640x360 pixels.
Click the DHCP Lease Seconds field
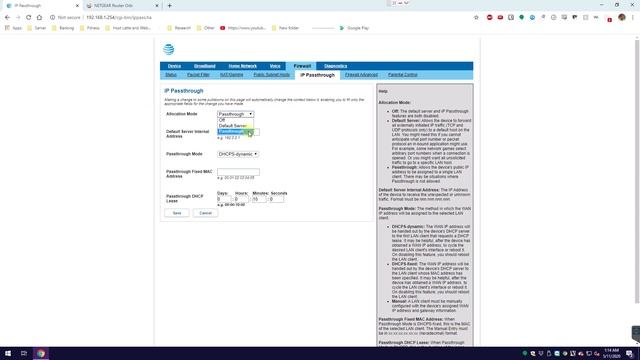pos(276,199)
